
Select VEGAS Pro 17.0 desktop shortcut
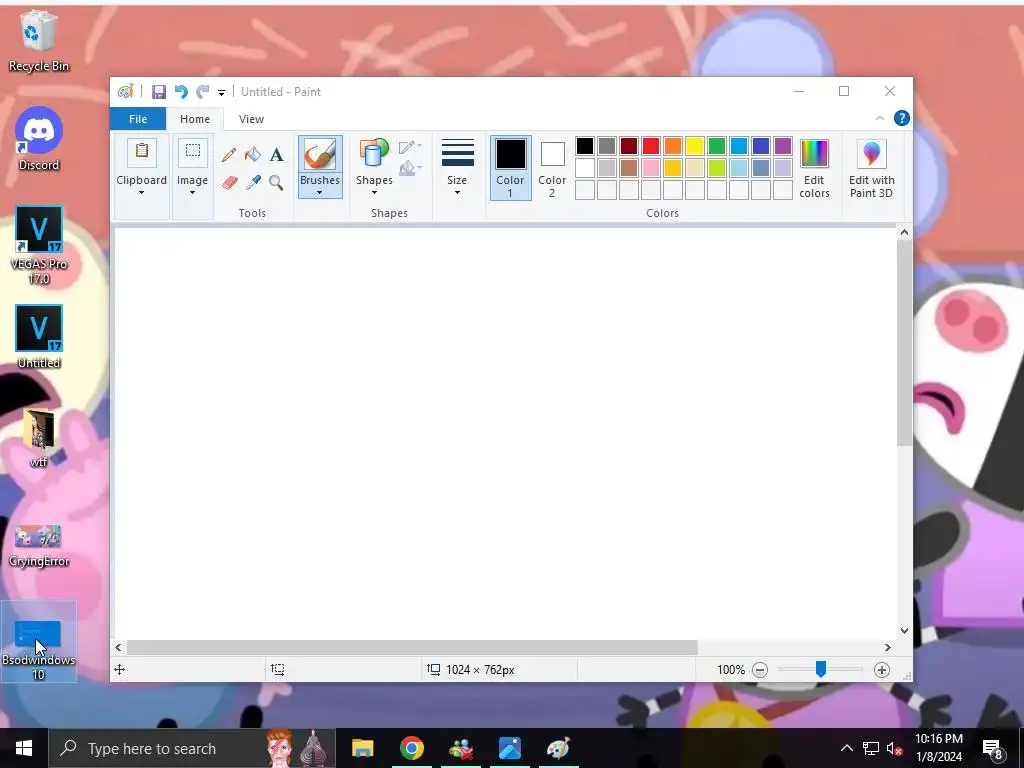pyautogui.click(x=39, y=246)
